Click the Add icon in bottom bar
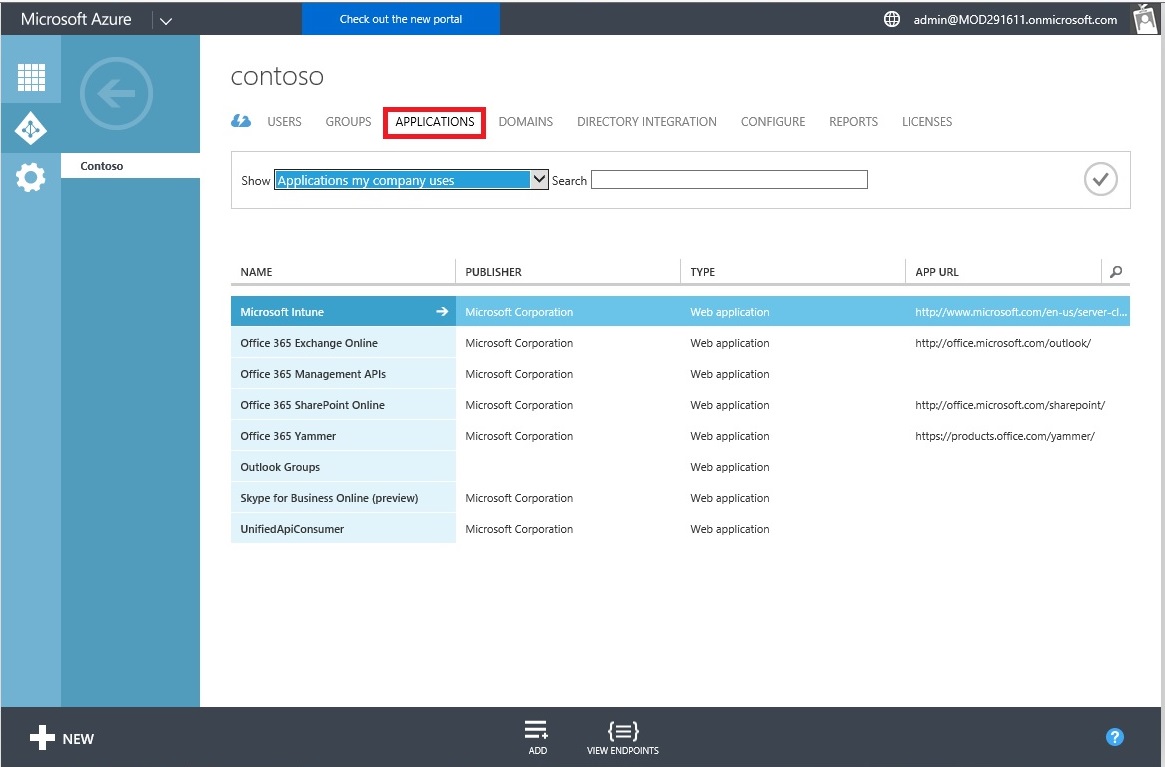This screenshot has height=767, width=1165. (537, 737)
